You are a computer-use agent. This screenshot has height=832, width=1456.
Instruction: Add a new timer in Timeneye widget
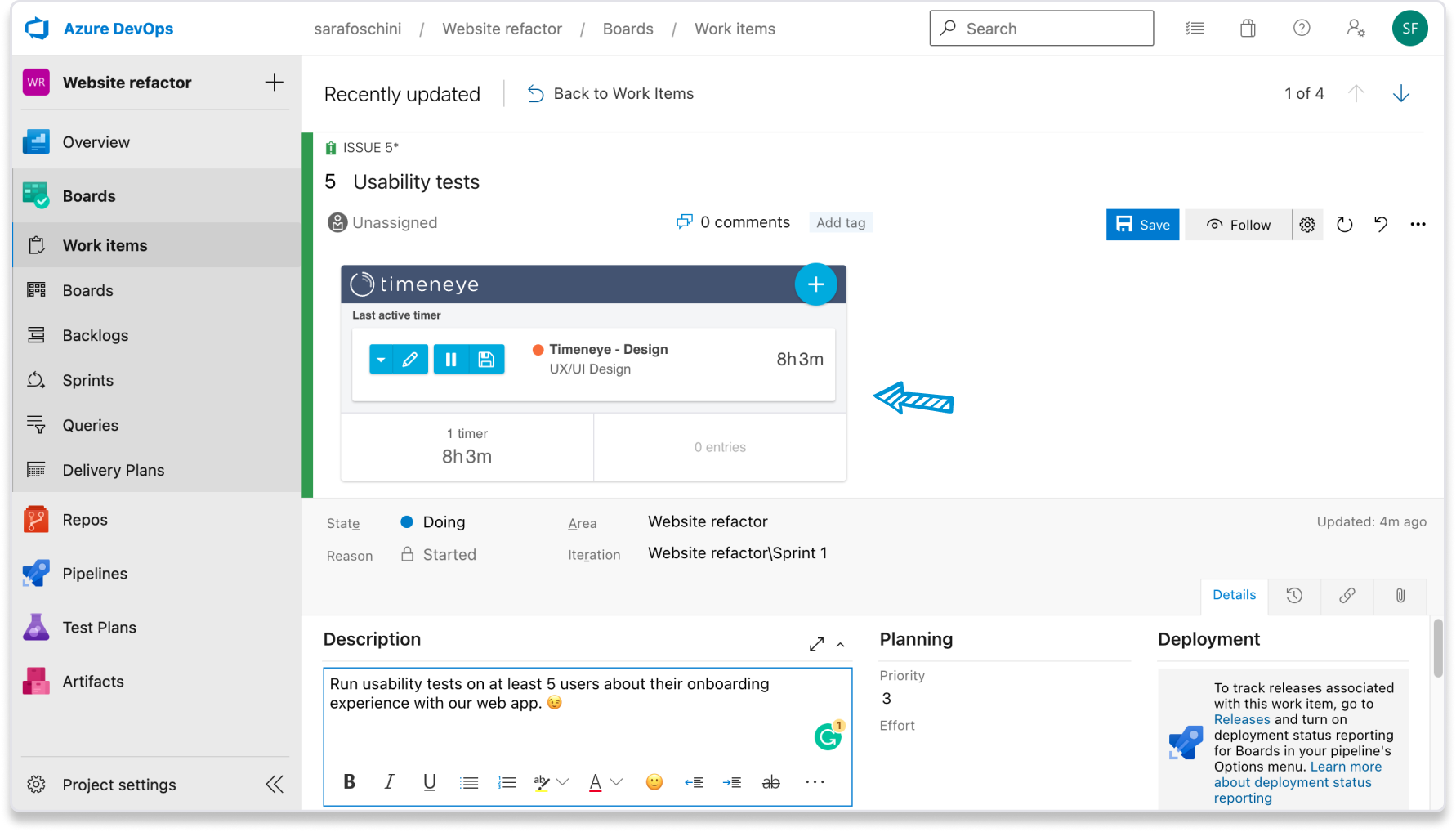point(815,284)
